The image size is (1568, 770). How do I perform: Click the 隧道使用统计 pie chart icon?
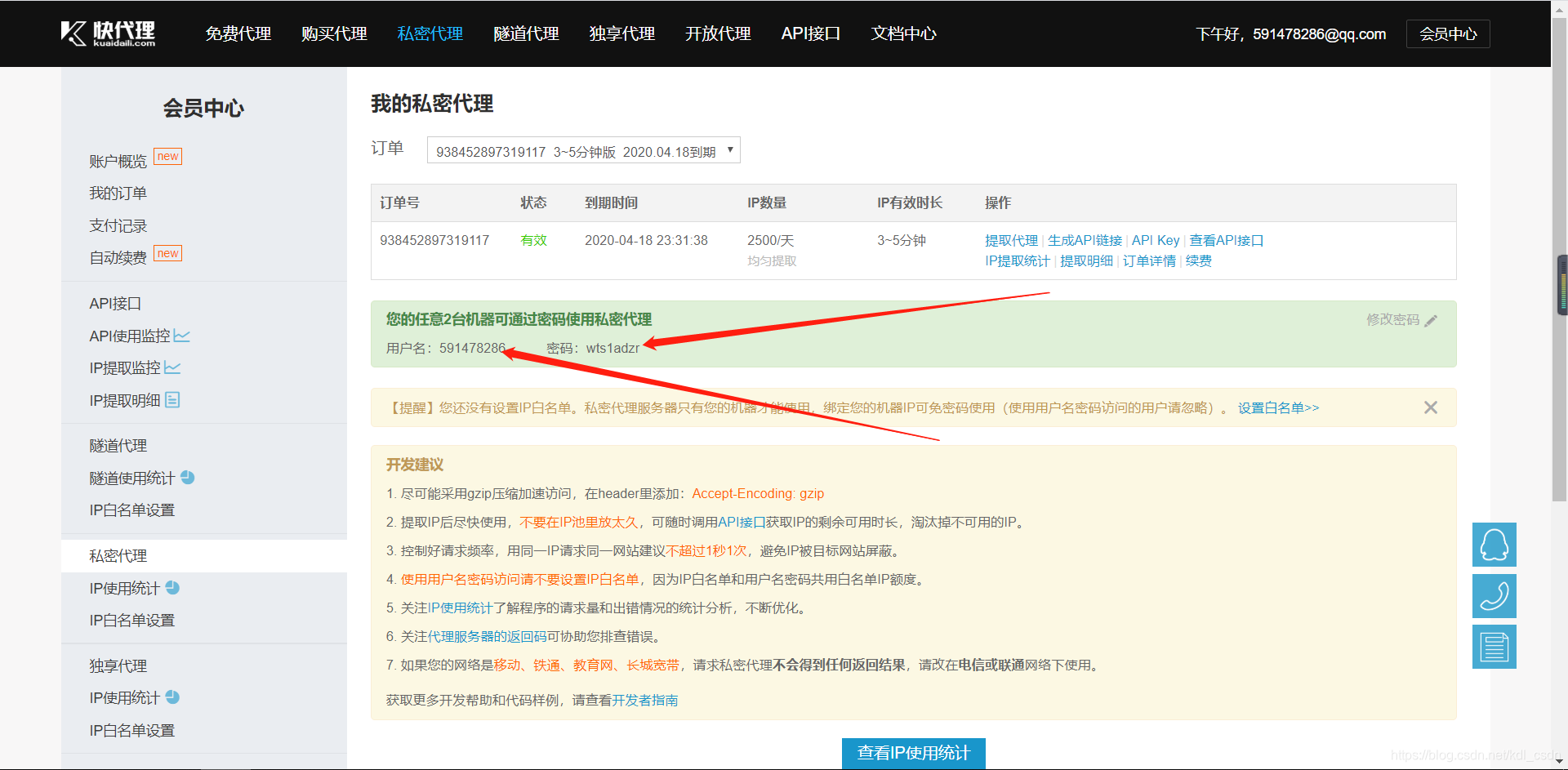(187, 477)
